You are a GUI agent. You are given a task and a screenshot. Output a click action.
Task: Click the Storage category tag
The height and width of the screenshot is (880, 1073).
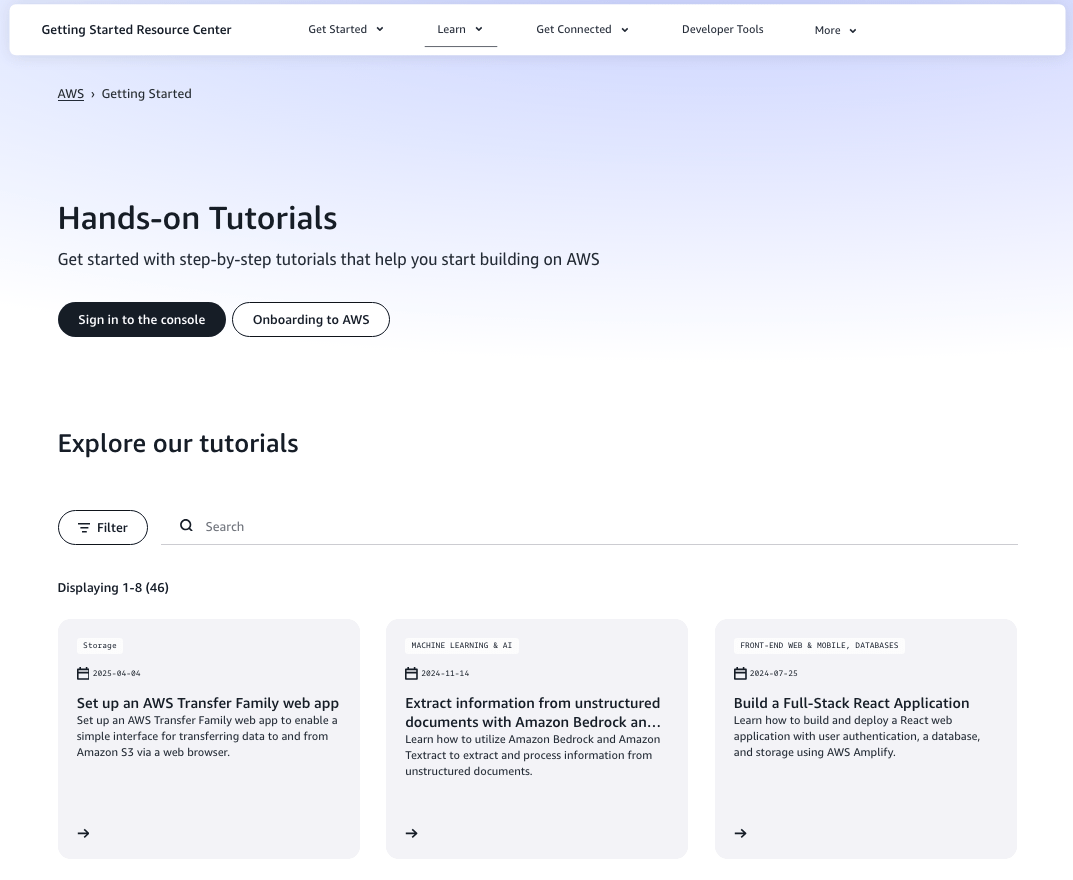click(100, 645)
